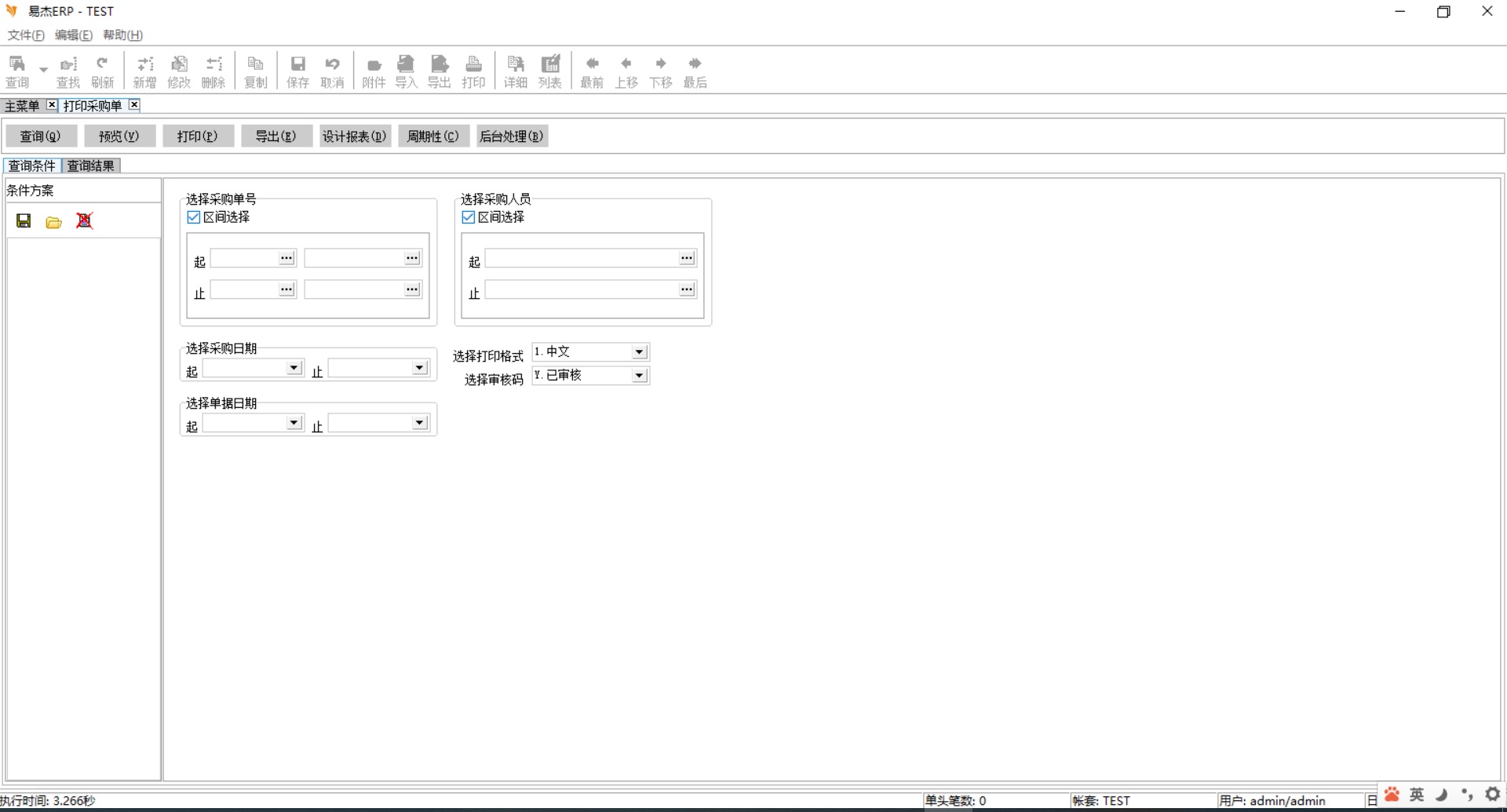Screen dimensions: 1507x812
Task: Click the save scheme floppy disk icon
Action: click(x=24, y=221)
